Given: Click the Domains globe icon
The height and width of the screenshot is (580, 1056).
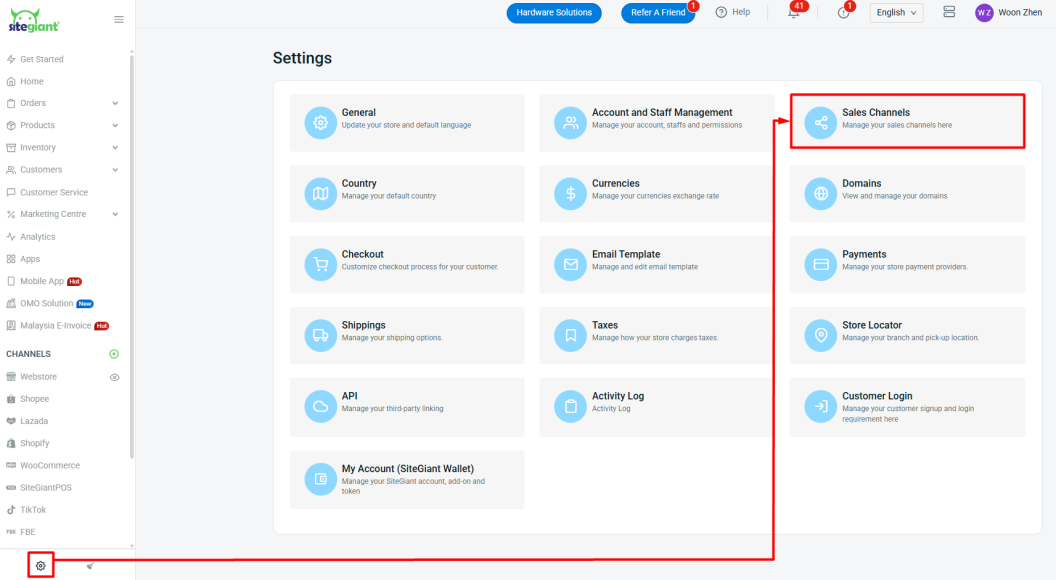Looking at the screenshot, I should pos(821,194).
